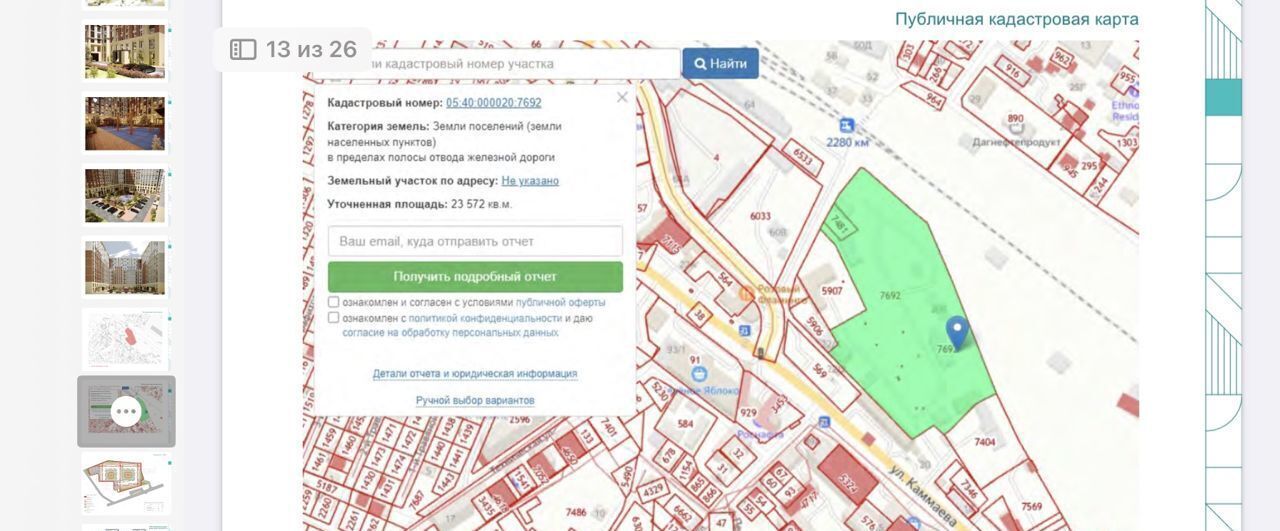Open the three-dot menu on selected thumbnail
The height and width of the screenshot is (531, 1280).
coord(126,411)
